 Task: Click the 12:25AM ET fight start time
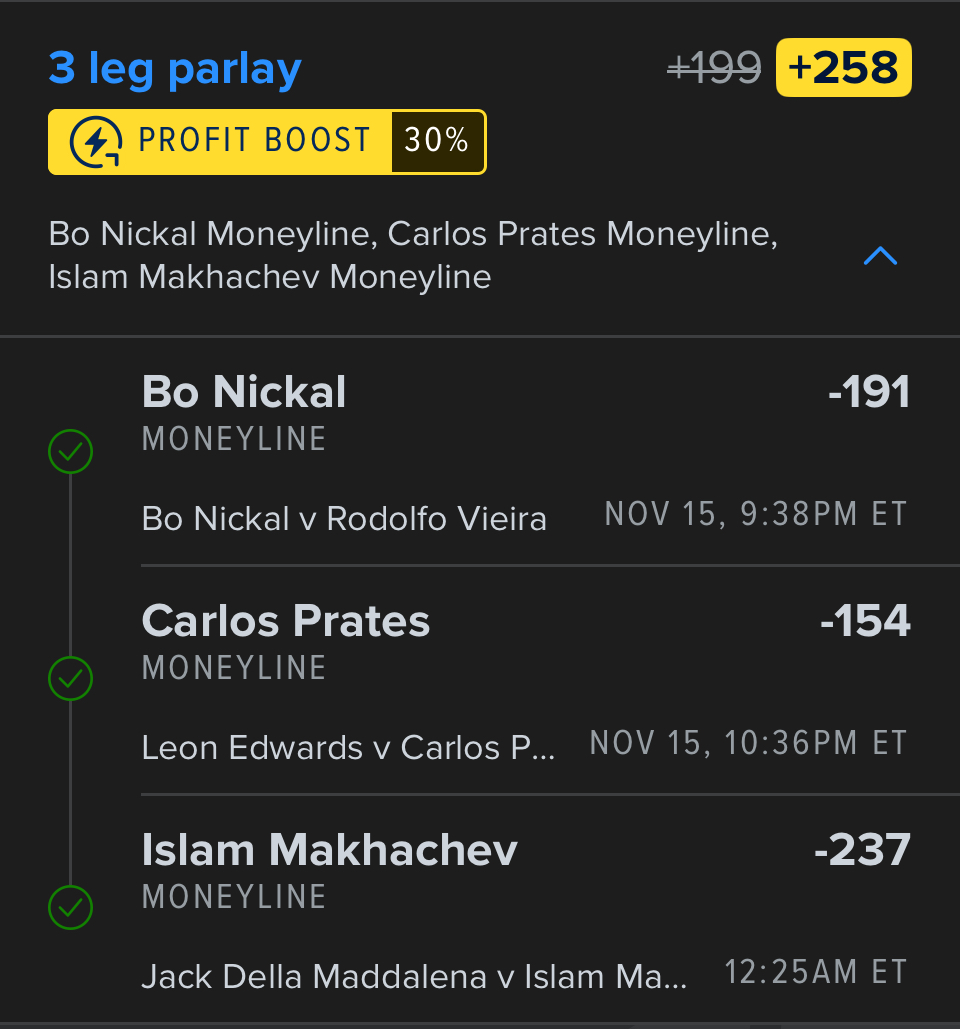click(x=816, y=972)
